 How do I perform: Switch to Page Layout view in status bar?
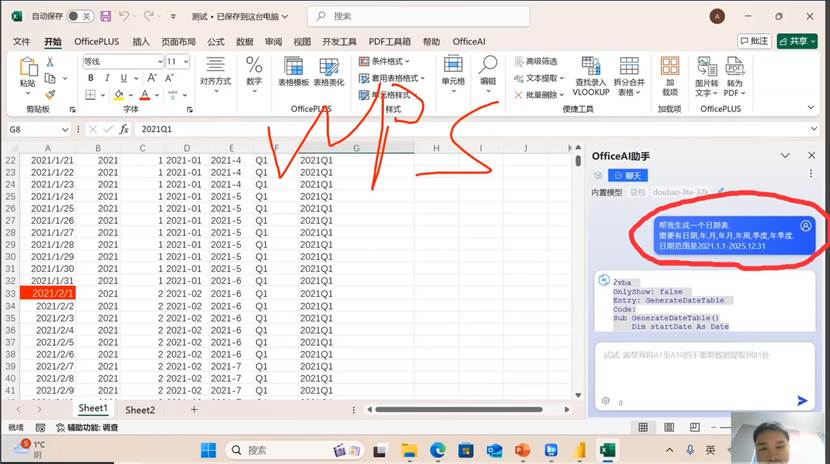(x=669, y=427)
